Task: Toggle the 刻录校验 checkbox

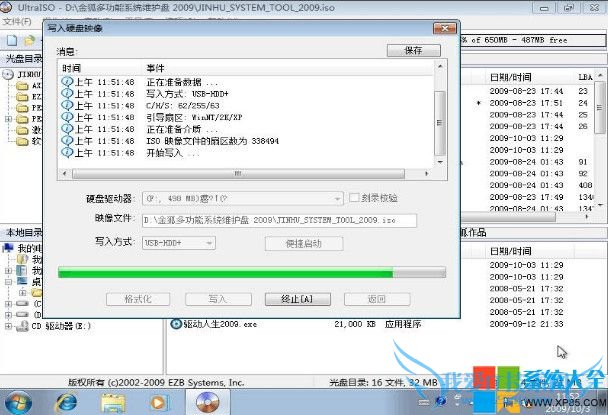Action: [x=354, y=198]
